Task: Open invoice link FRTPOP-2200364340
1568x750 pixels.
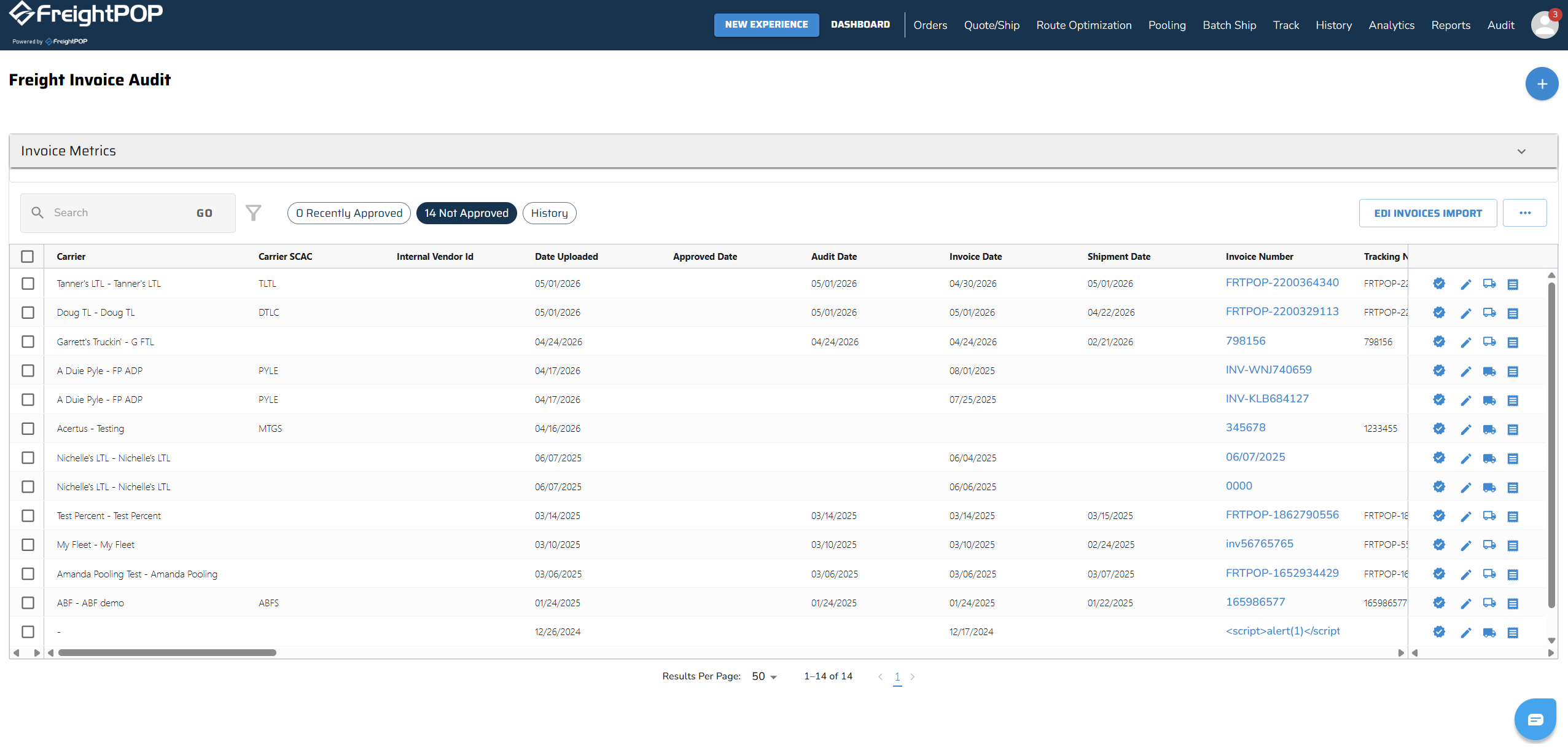Action: [1282, 283]
